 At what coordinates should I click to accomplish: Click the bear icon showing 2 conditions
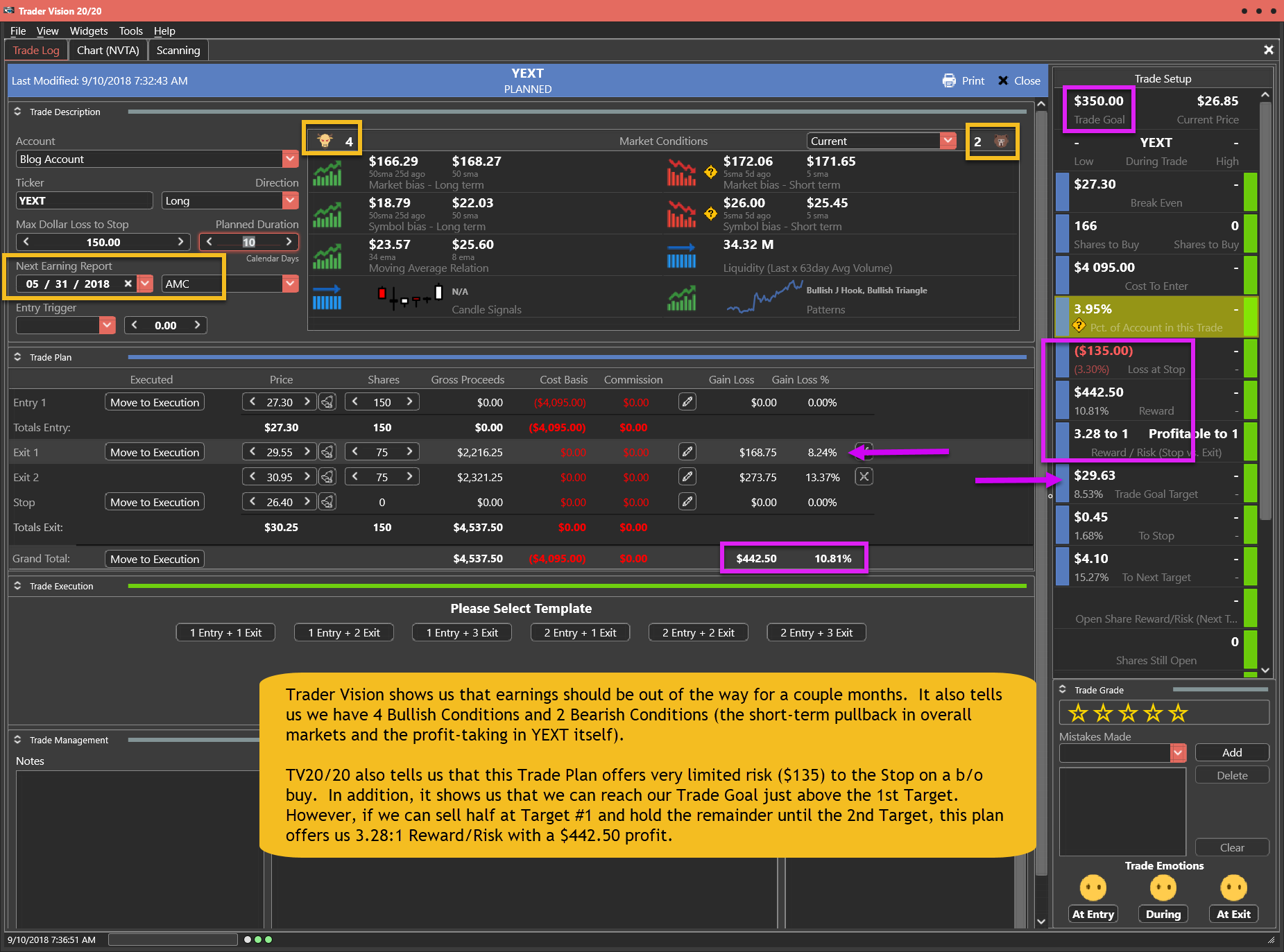click(x=1000, y=141)
